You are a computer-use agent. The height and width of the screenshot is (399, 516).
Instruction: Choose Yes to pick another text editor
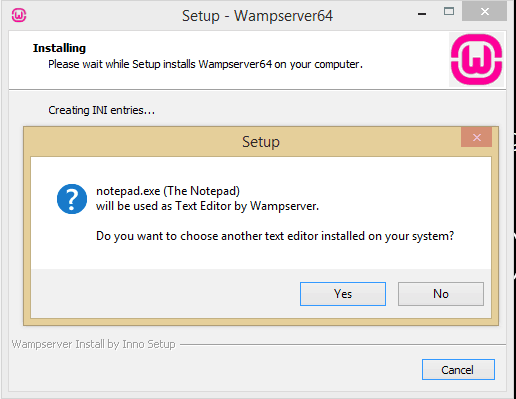(343, 294)
